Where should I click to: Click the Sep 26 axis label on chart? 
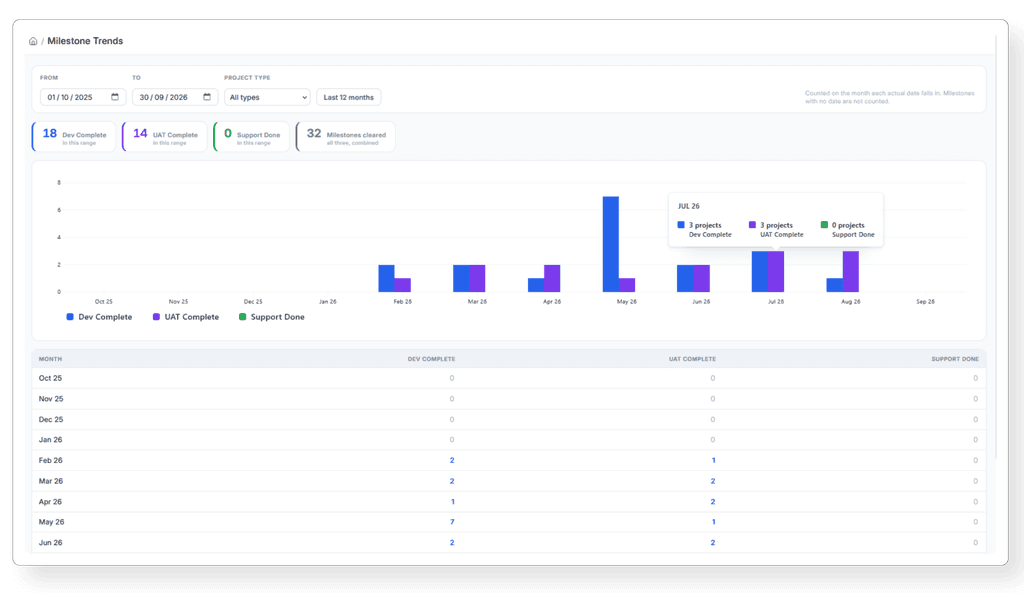tap(925, 302)
